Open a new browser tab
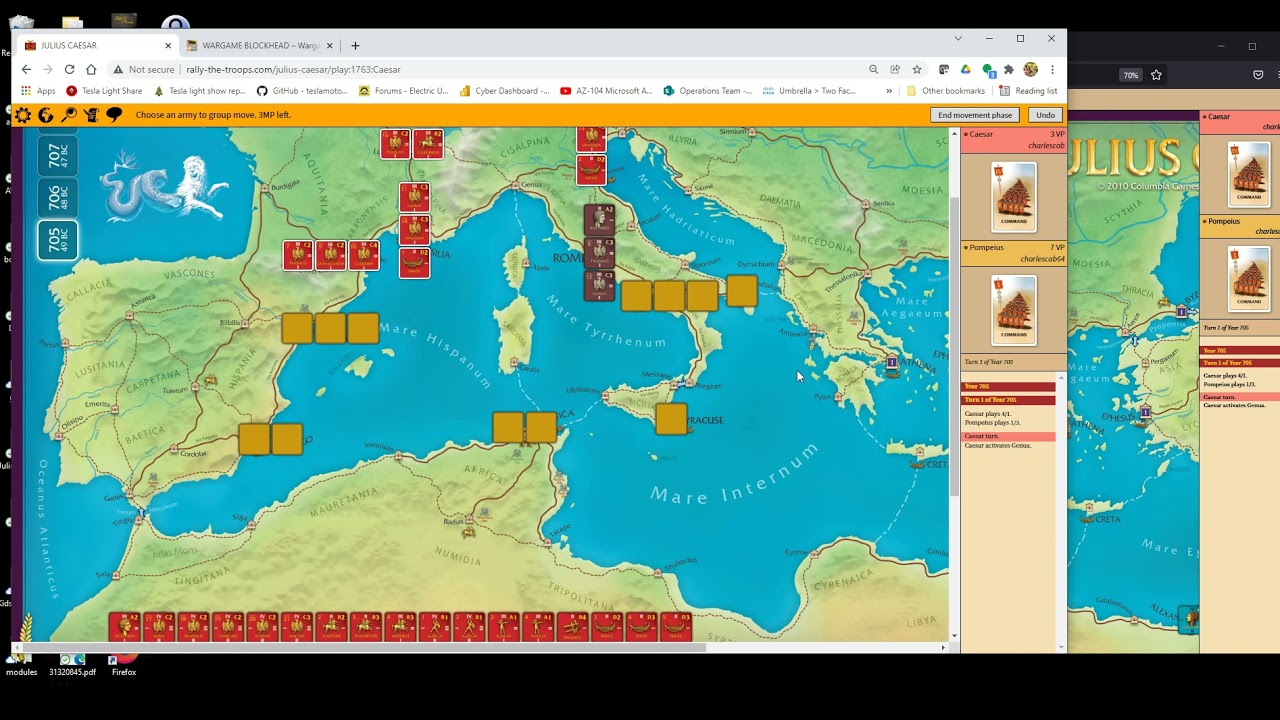This screenshot has height=720, width=1280. pos(355,45)
